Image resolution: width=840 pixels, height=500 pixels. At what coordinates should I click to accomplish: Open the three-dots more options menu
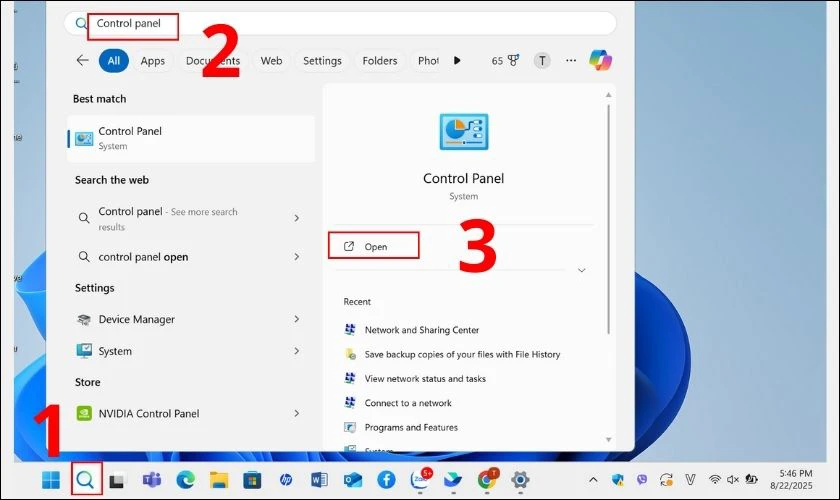pos(571,61)
